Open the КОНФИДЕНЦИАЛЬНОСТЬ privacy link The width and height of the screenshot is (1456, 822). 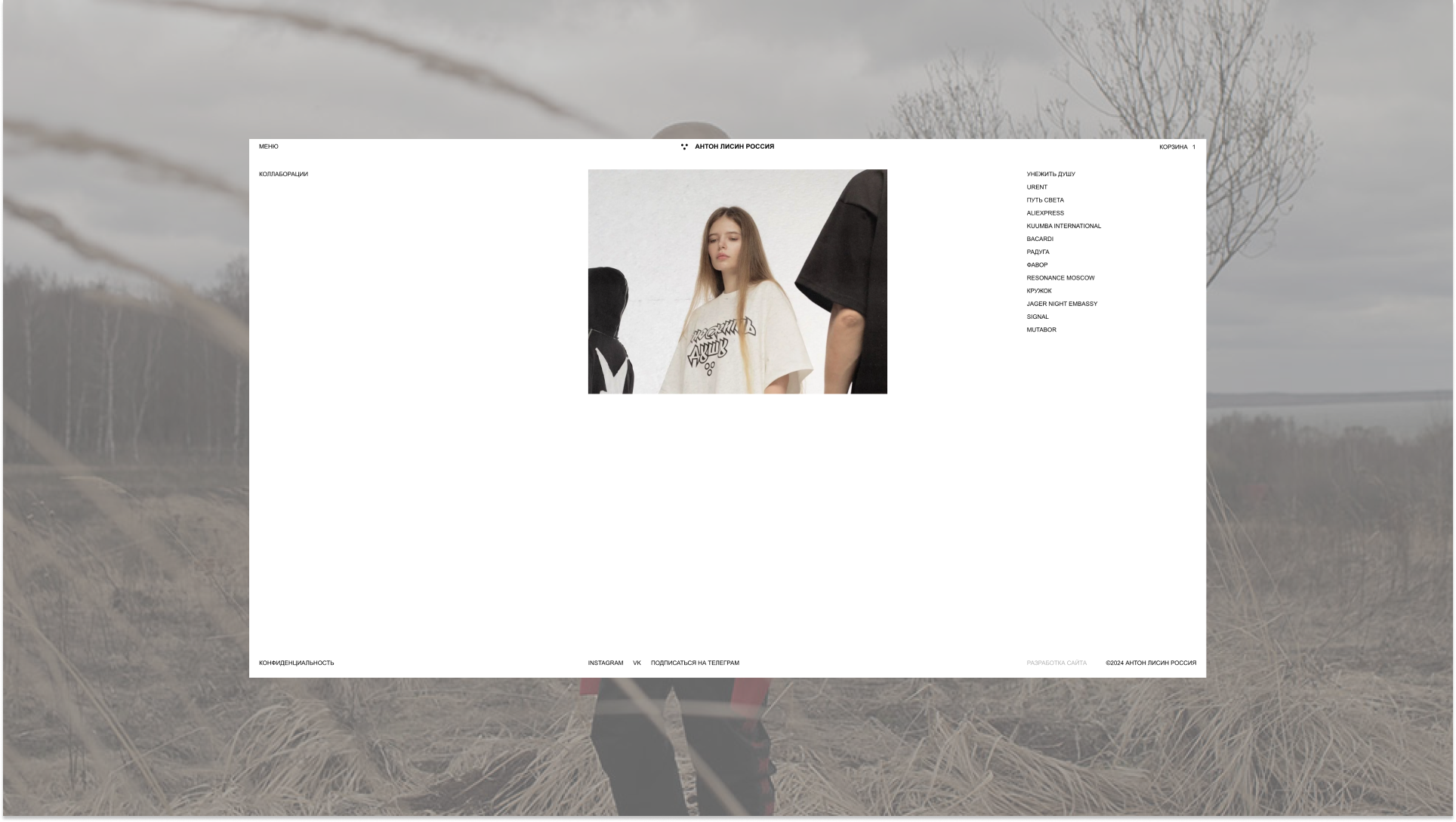[x=296, y=663]
